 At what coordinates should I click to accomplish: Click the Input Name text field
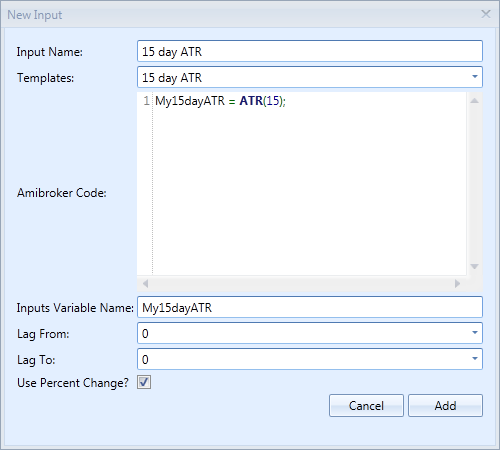tap(310, 51)
